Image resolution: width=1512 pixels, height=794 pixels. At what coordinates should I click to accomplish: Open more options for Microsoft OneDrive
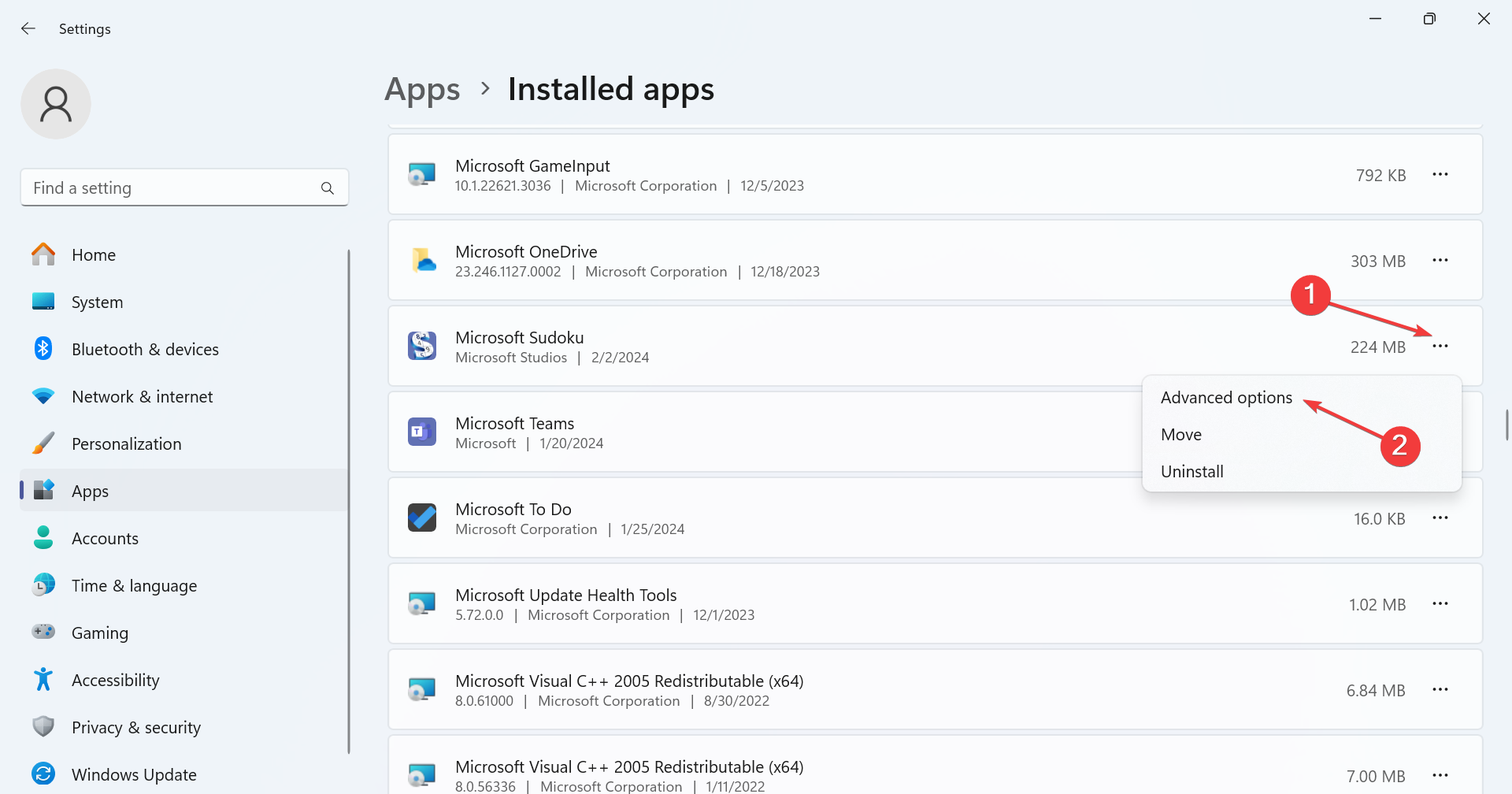point(1440,260)
